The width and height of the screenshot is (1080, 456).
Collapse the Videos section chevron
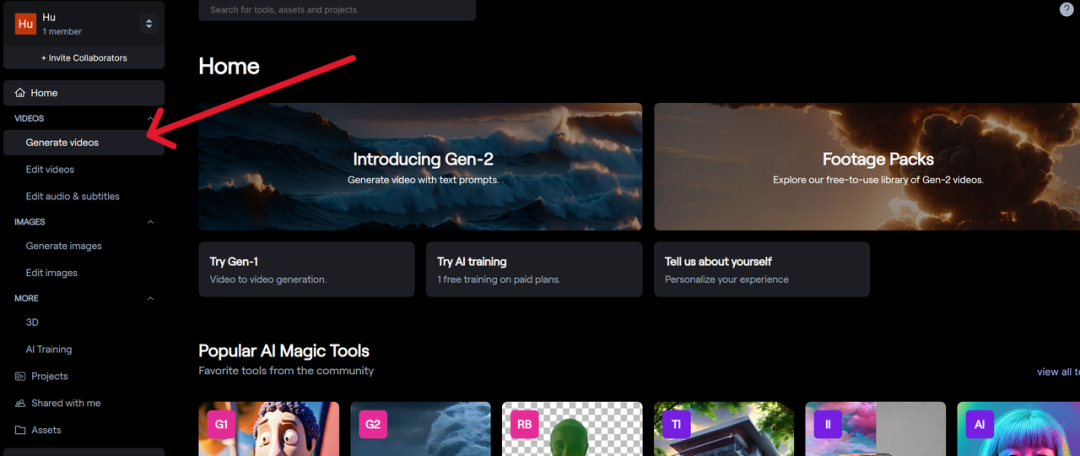pyautogui.click(x=151, y=119)
